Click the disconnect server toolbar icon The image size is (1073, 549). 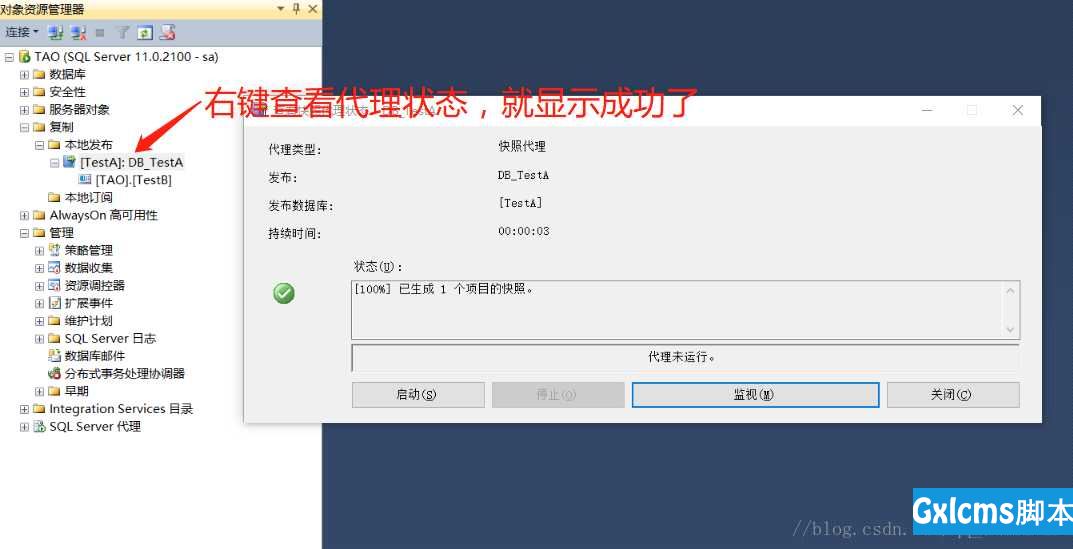point(78,32)
